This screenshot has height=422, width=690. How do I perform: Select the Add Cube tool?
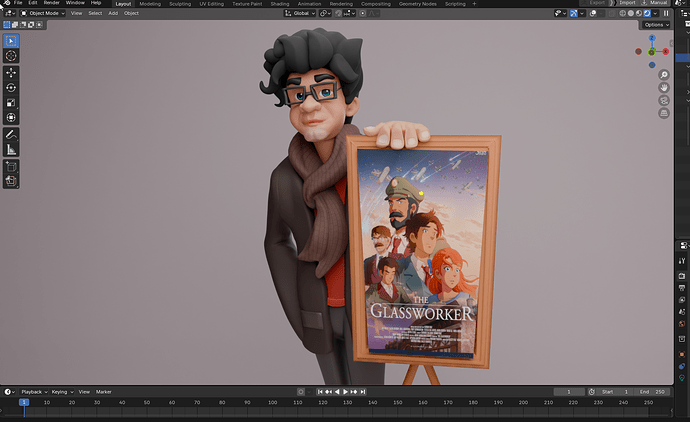tap(11, 166)
